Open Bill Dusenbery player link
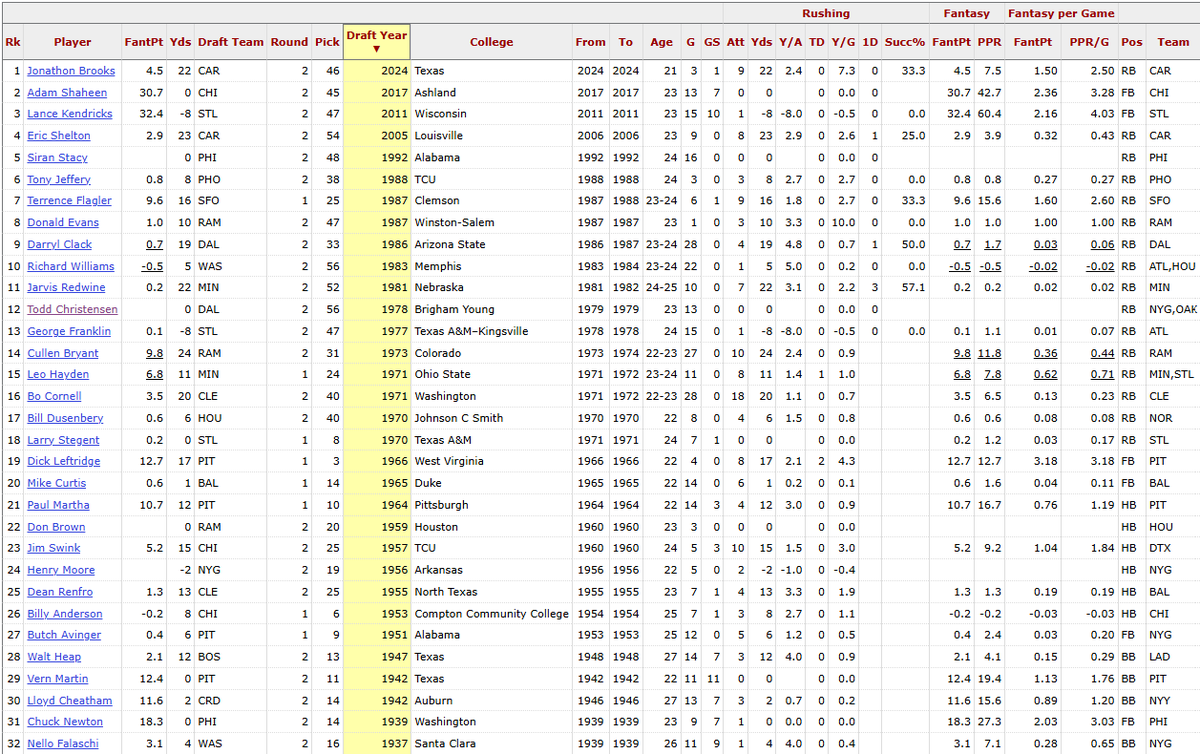The width and height of the screenshot is (1200, 754). (65, 419)
